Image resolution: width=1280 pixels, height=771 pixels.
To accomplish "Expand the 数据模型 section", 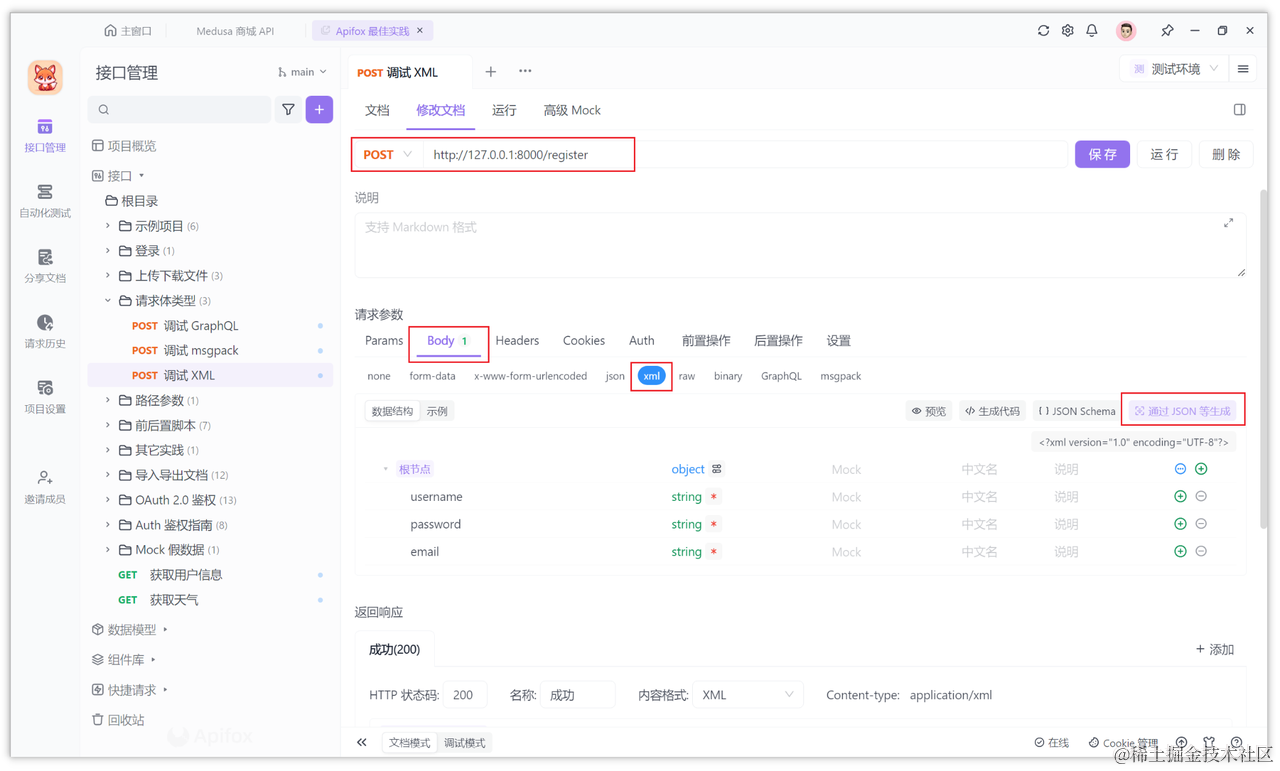I will coord(165,630).
